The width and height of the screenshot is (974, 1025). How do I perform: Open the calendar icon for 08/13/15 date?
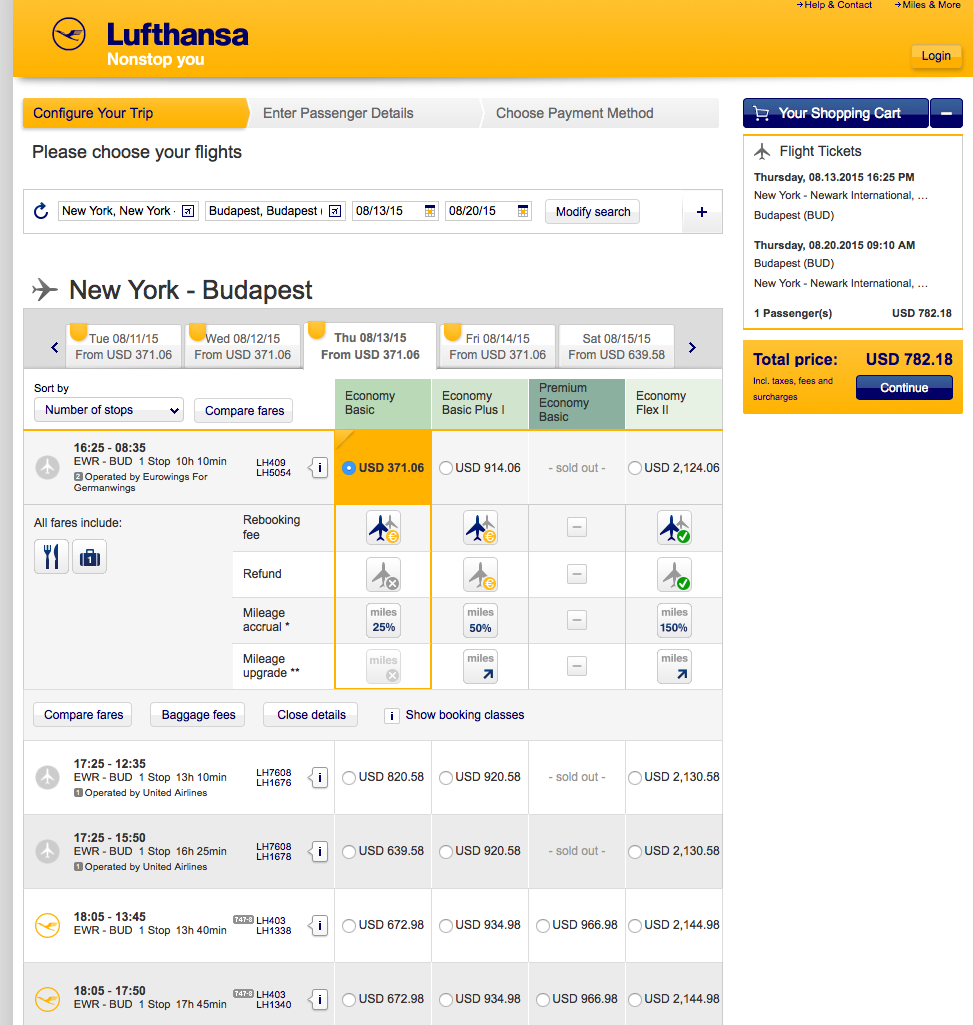click(430, 211)
